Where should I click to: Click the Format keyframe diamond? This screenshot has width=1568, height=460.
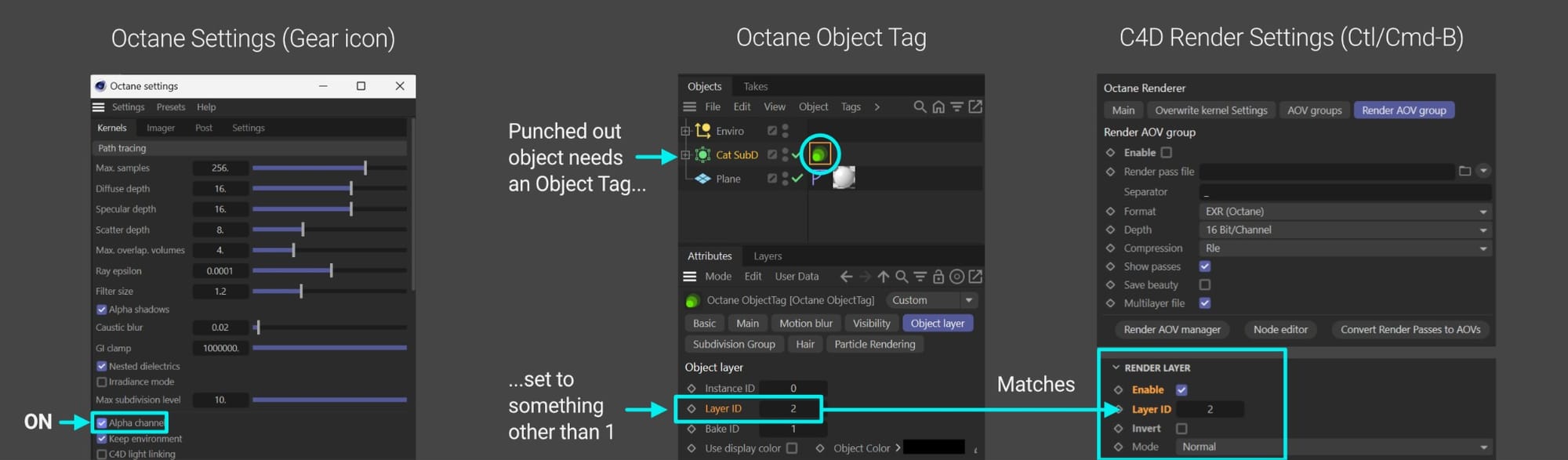coord(1110,212)
